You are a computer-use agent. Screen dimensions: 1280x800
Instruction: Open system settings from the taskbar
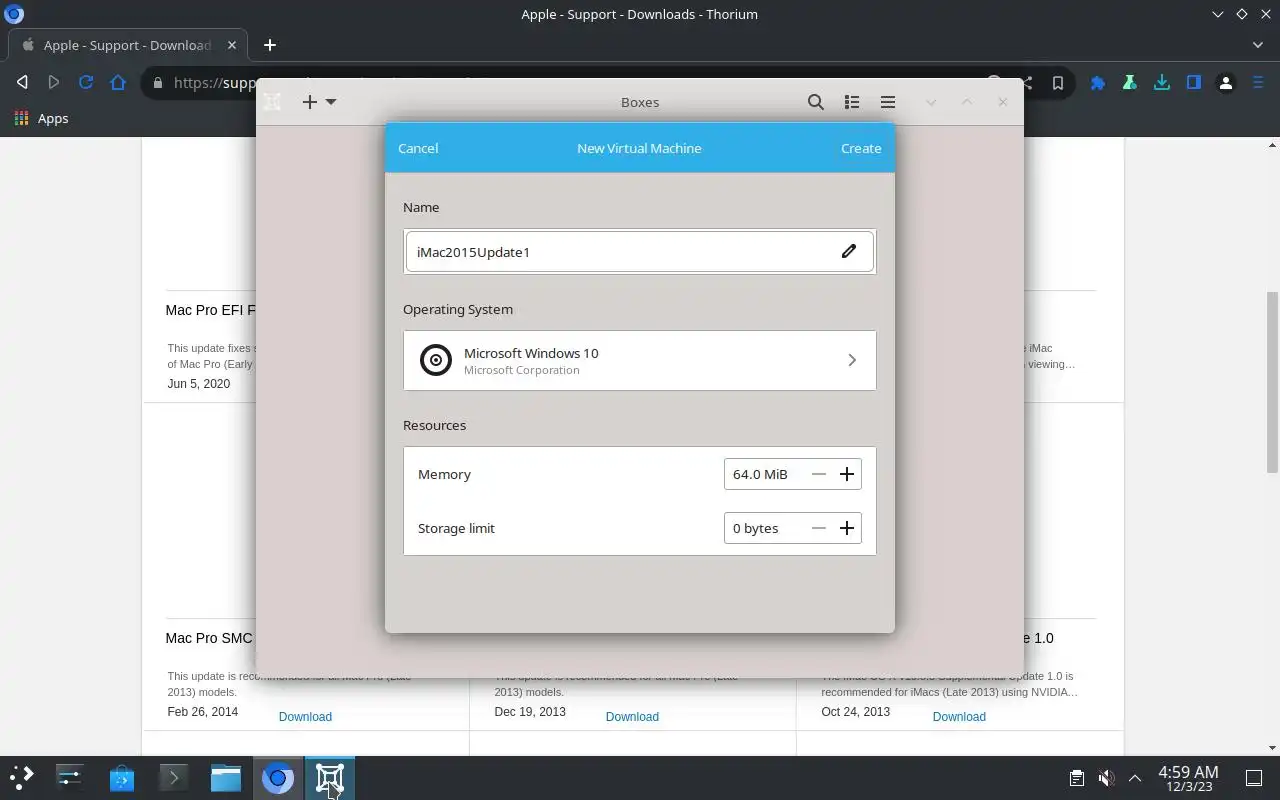(70, 777)
